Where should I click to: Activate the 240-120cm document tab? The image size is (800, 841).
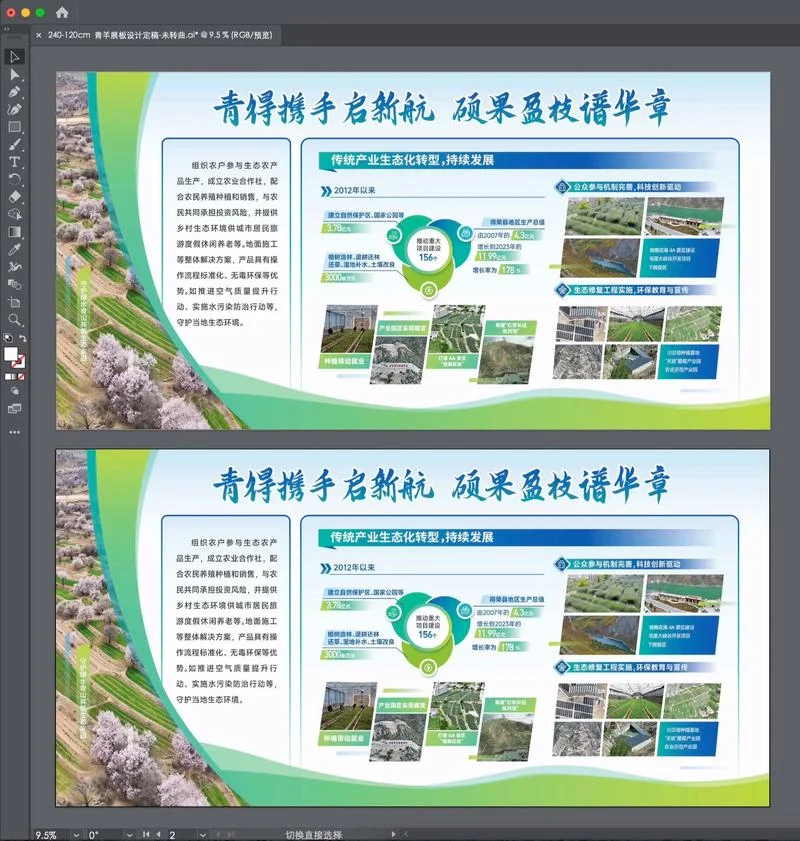(x=160, y=35)
